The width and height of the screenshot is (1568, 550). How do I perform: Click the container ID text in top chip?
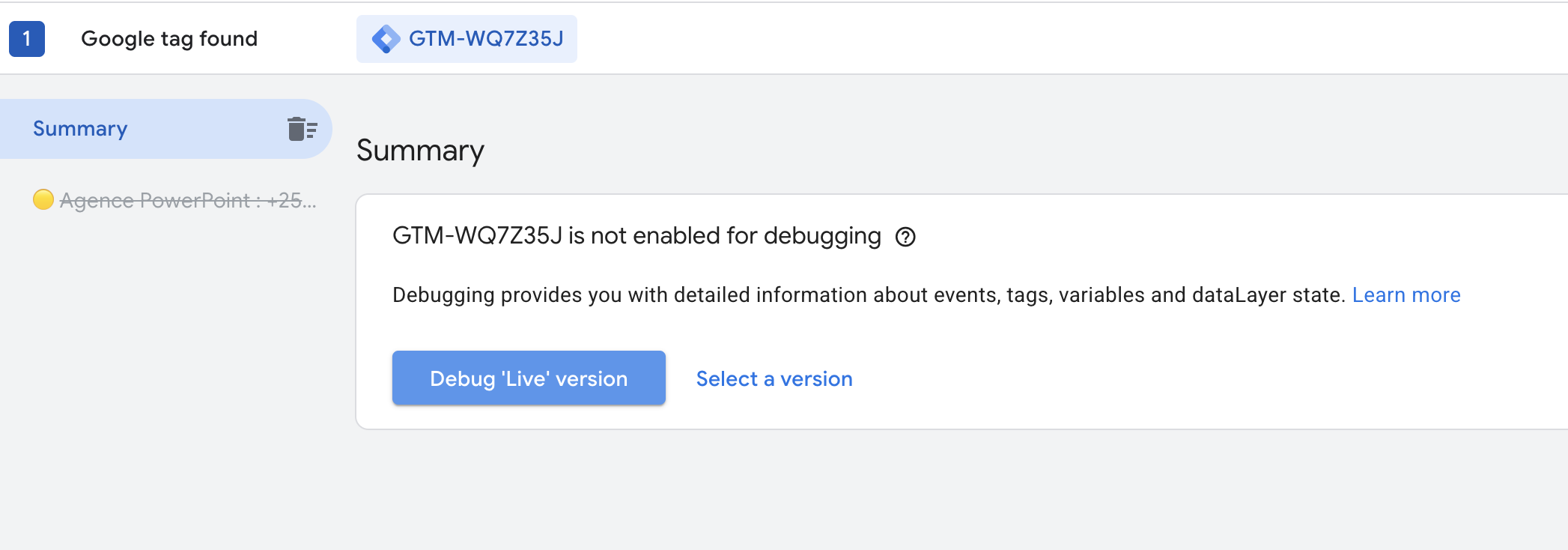486,39
